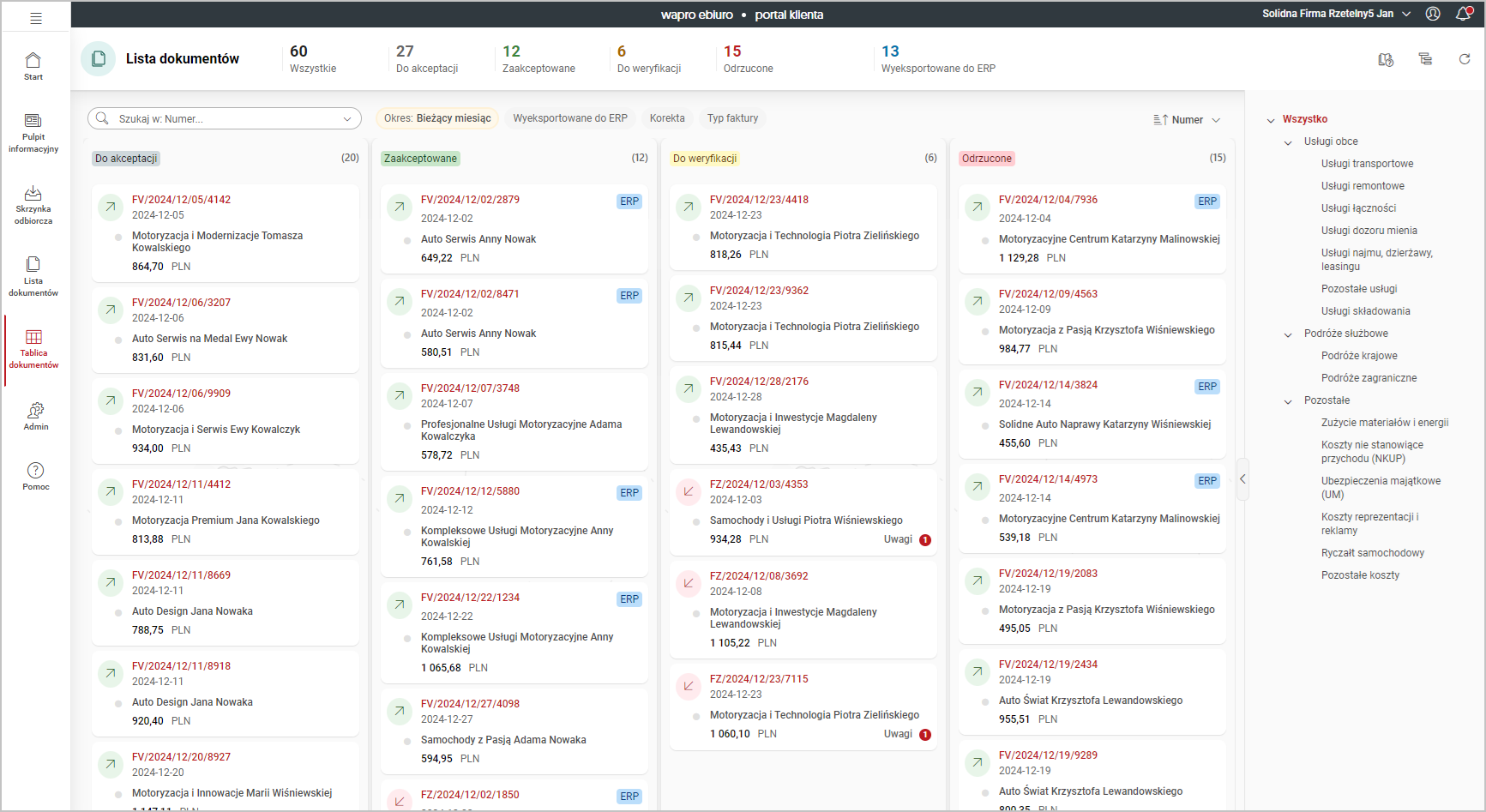Click the refresh icon in header
The image size is (1486, 812).
click(1465, 59)
